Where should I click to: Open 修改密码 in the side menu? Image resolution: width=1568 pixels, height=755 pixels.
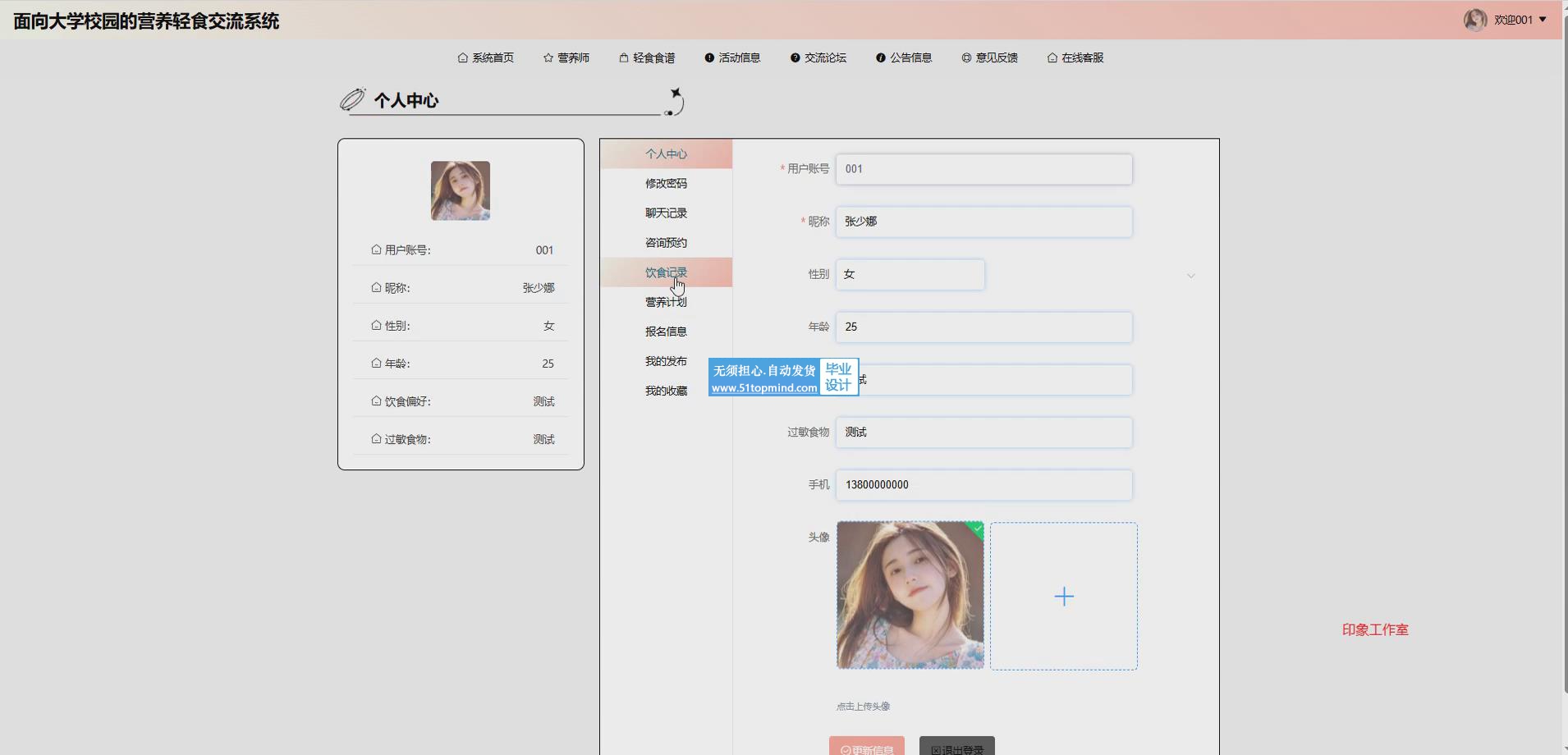tap(666, 184)
